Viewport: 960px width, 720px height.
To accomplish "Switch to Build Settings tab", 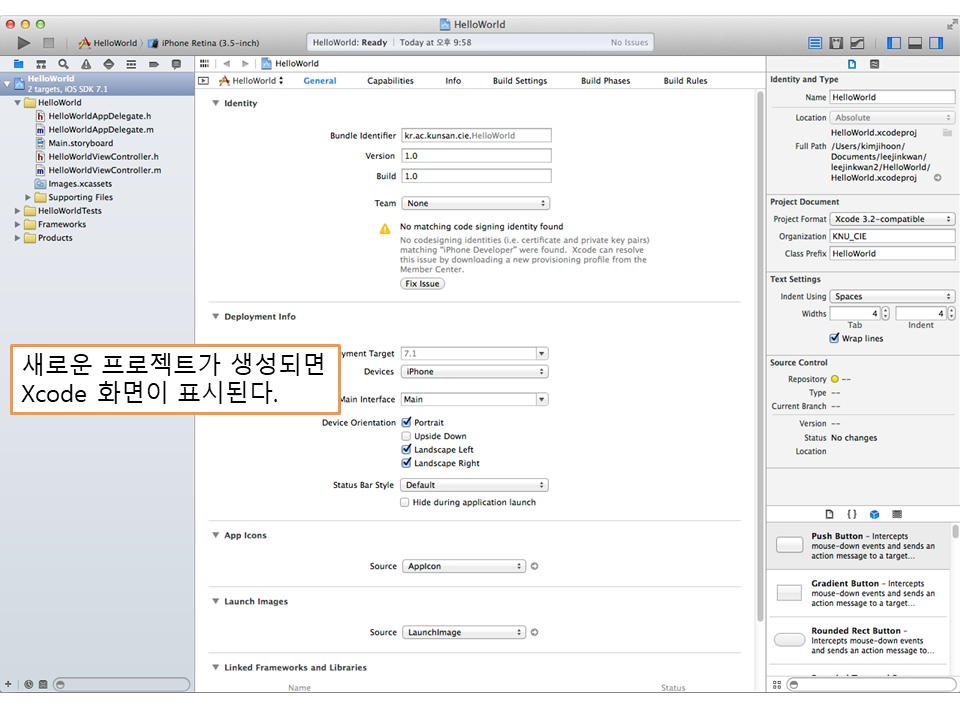I will tap(519, 81).
